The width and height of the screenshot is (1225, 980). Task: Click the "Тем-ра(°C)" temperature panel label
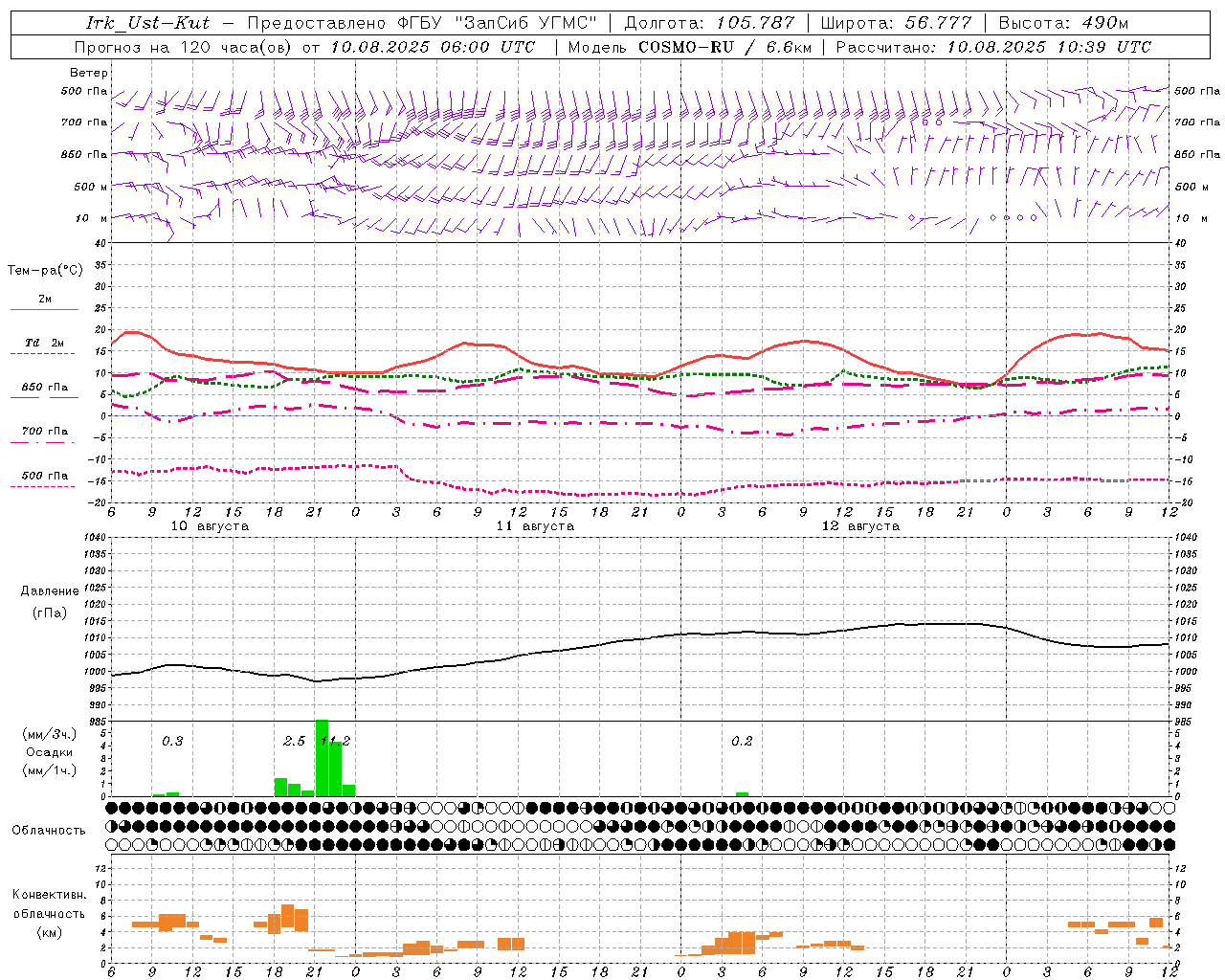coord(45,271)
